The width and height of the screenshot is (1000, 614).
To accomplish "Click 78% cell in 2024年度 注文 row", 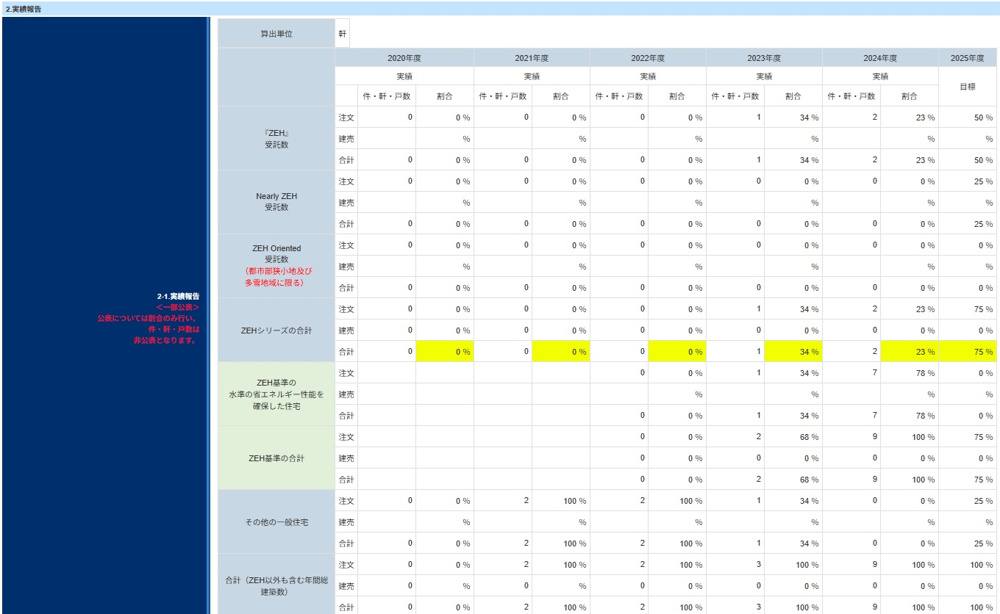I will (909, 373).
